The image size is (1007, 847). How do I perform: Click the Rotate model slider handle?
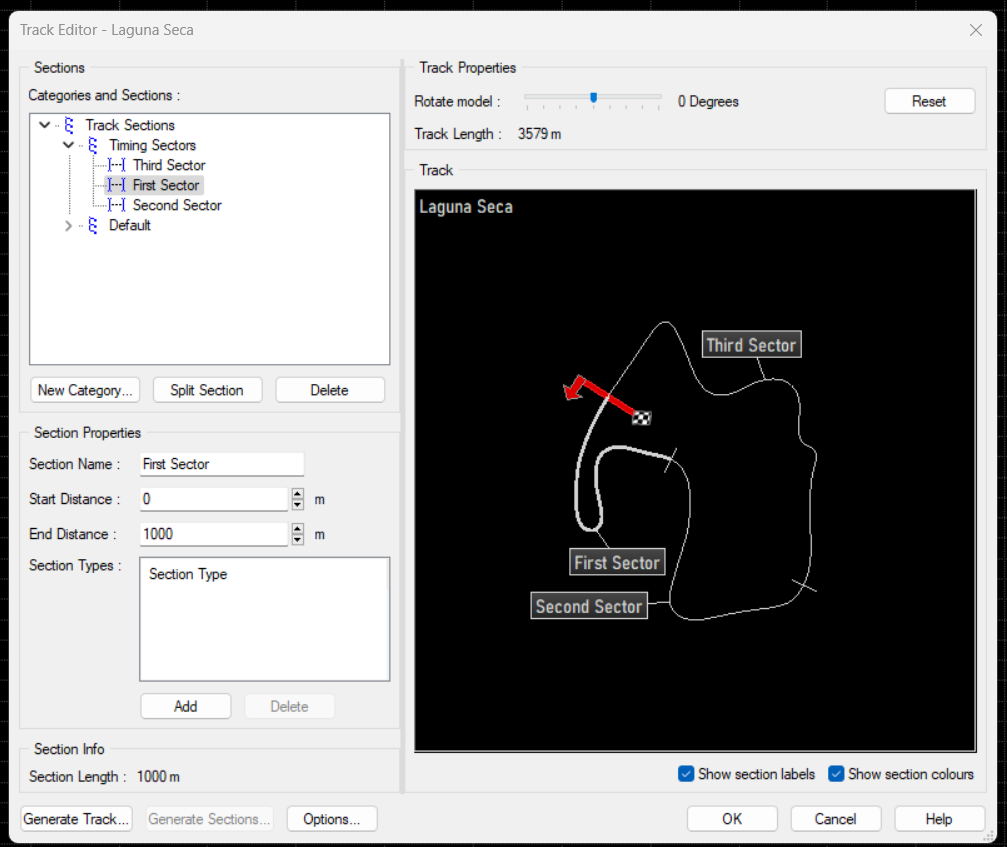coord(593,98)
